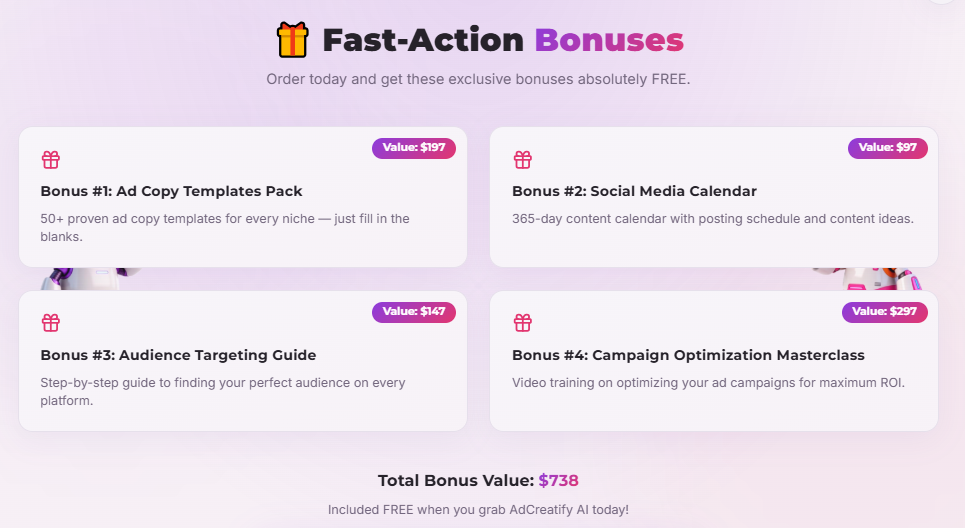This screenshot has width=965, height=528.
Task: Select the Ad Copy Templates Pack title
Action: pos(171,191)
